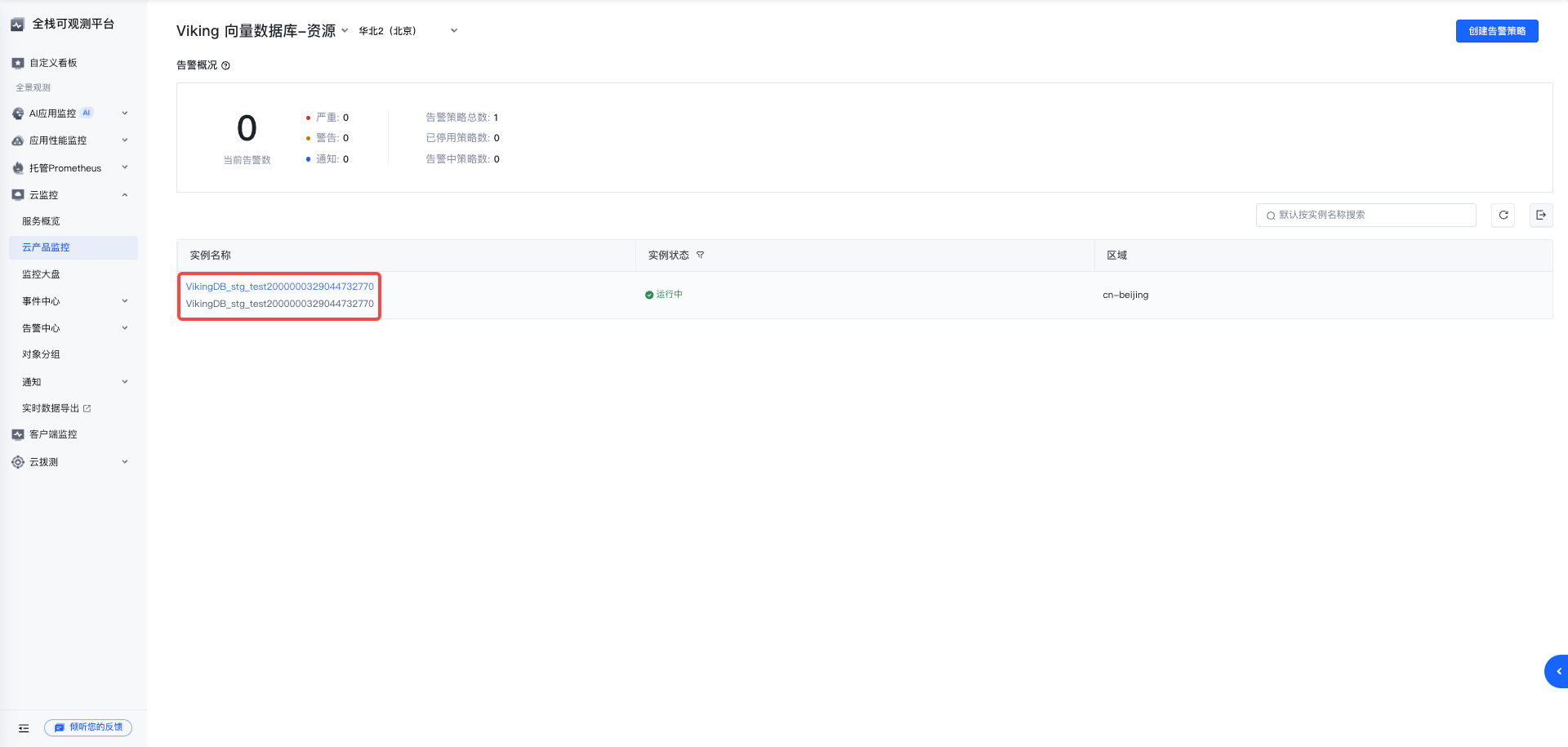Click the 严重 alarm count
This screenshot has width=1568, height=747.
345,118
